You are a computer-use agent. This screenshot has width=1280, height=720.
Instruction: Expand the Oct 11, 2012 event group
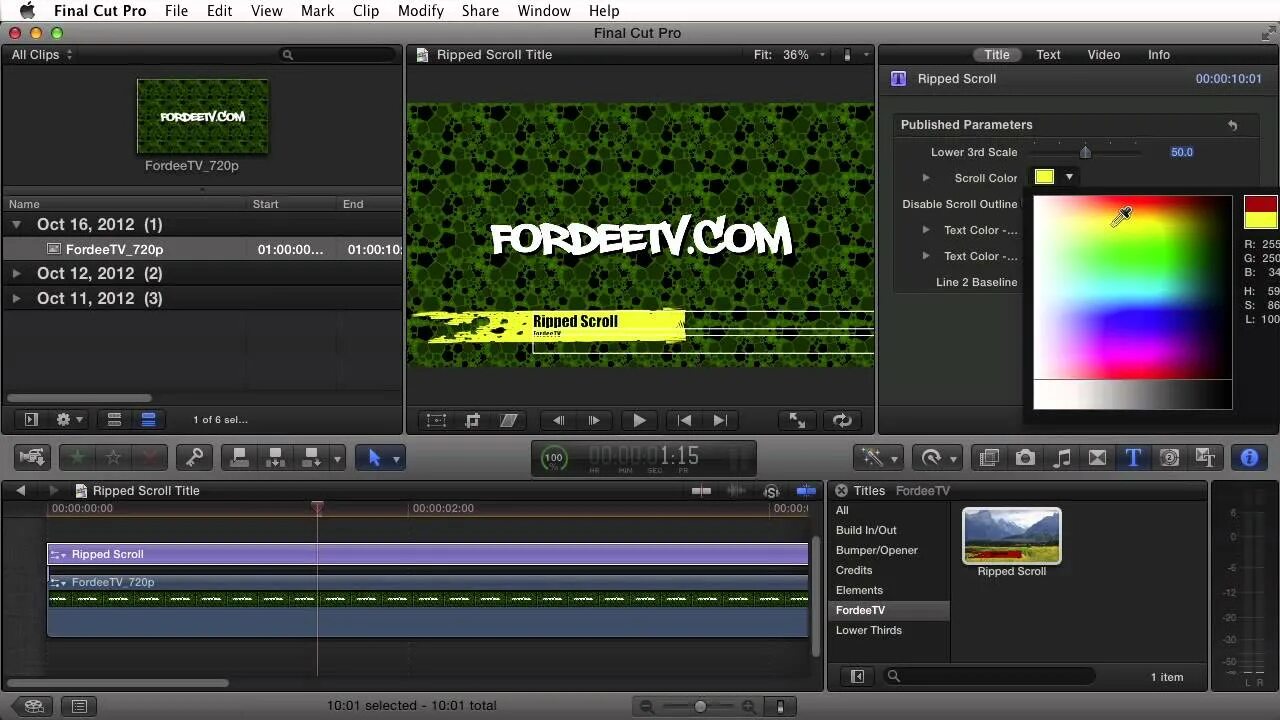click(17, 298)
